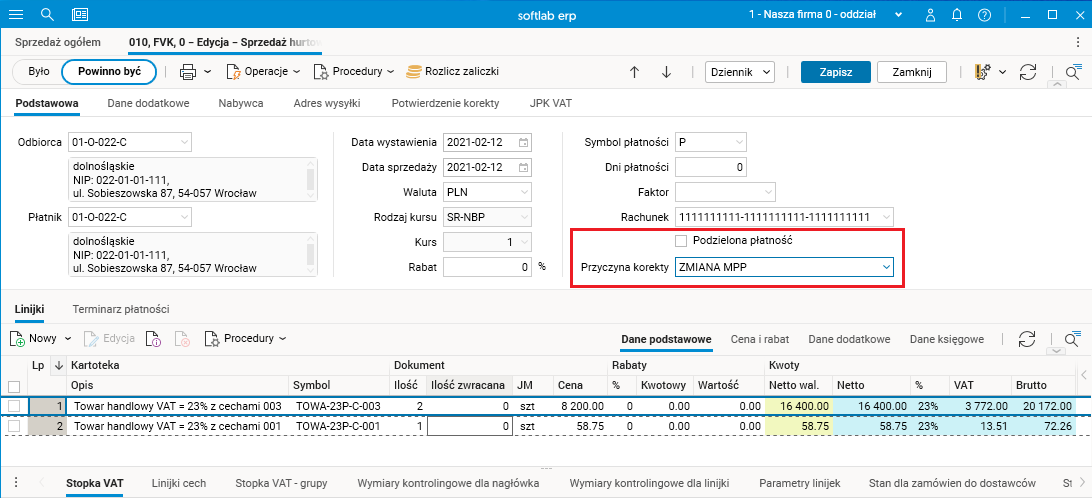1092x498 pixels.
Task: Open the Rodzaj kursu dropdown
Action: click(x=524, y=217)
